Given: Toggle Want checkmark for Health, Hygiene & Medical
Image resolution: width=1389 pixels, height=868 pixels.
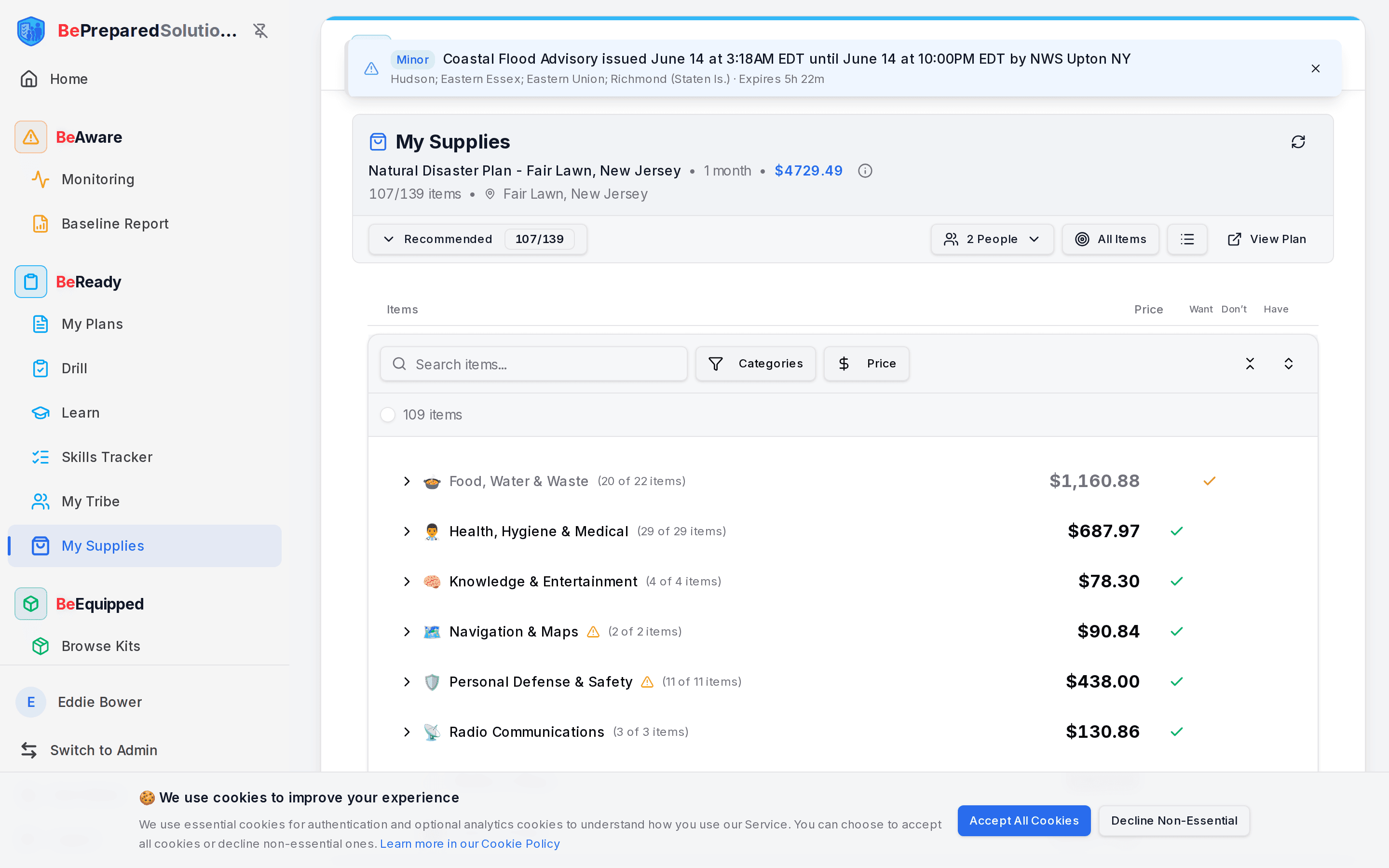Looking at the screenshot, I should click(1177, 531).
